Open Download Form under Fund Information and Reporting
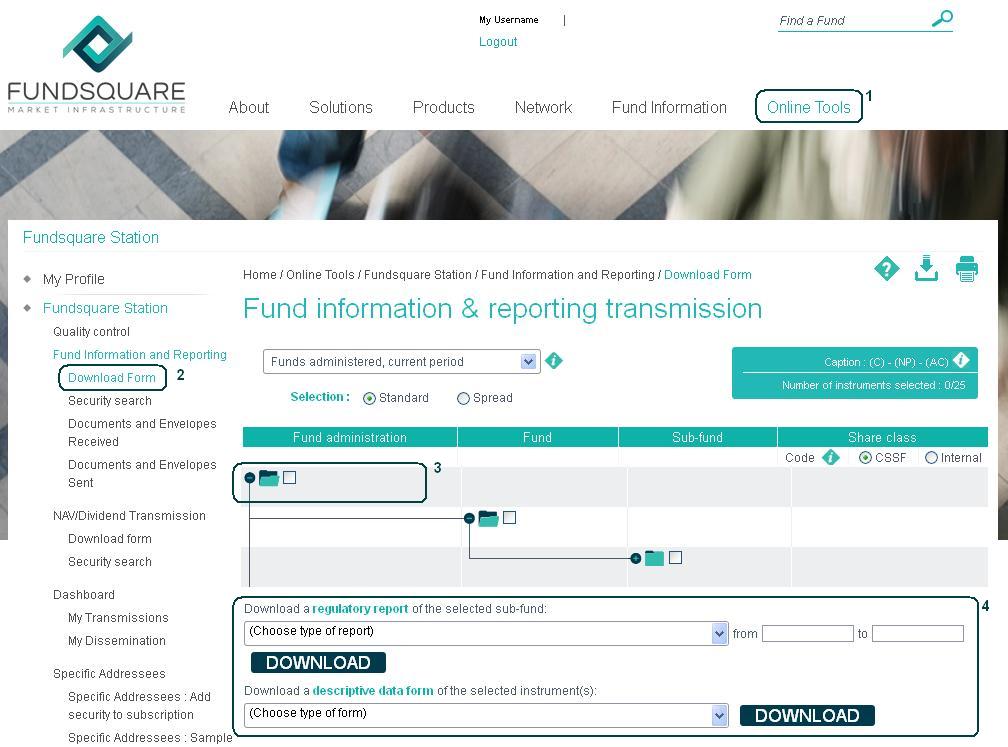 pos(112,377)
